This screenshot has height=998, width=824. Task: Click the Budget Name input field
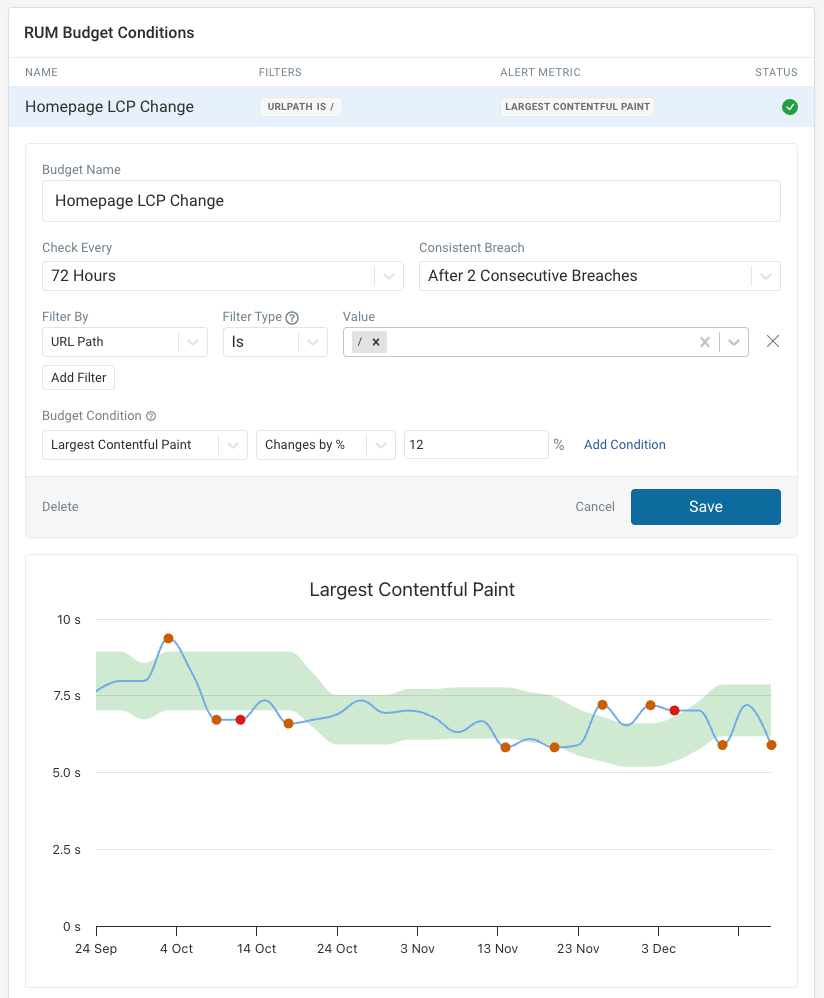pos(411,201)
